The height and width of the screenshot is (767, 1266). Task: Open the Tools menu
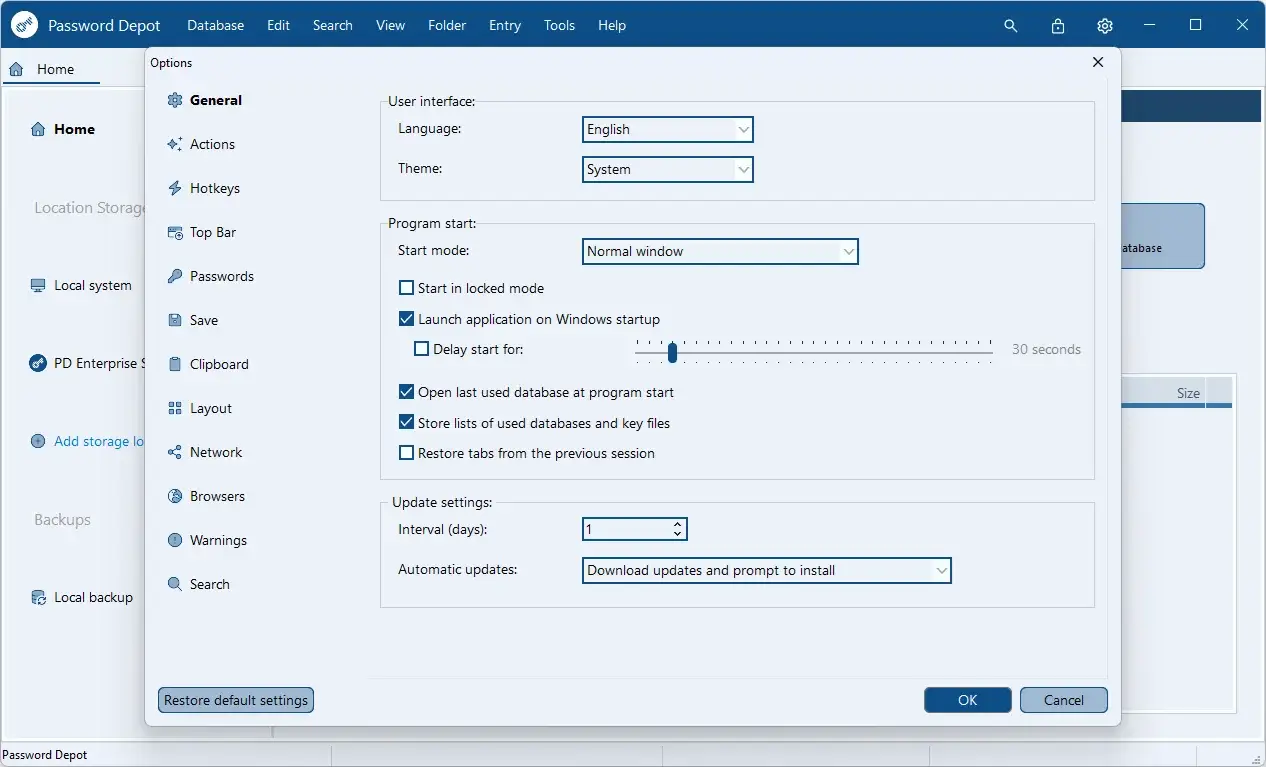(559, 25)
